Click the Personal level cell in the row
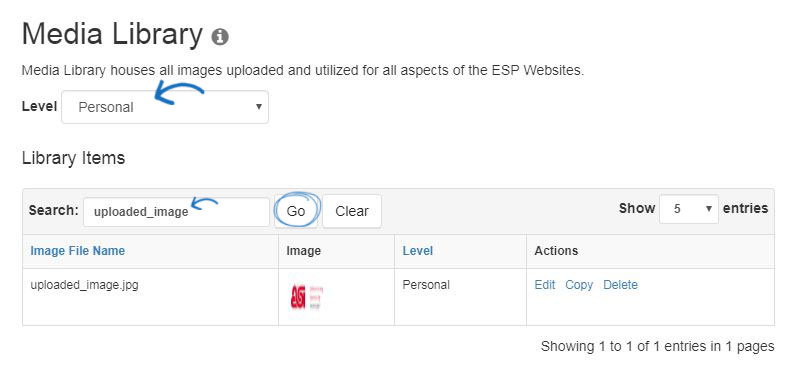Screen dimensions: 788x367 [426, 285]
